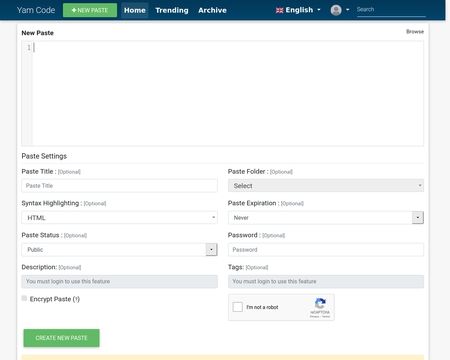The image size is (450, 360).
Task: Click the Browse link
Action: click(x=415, y=32)
